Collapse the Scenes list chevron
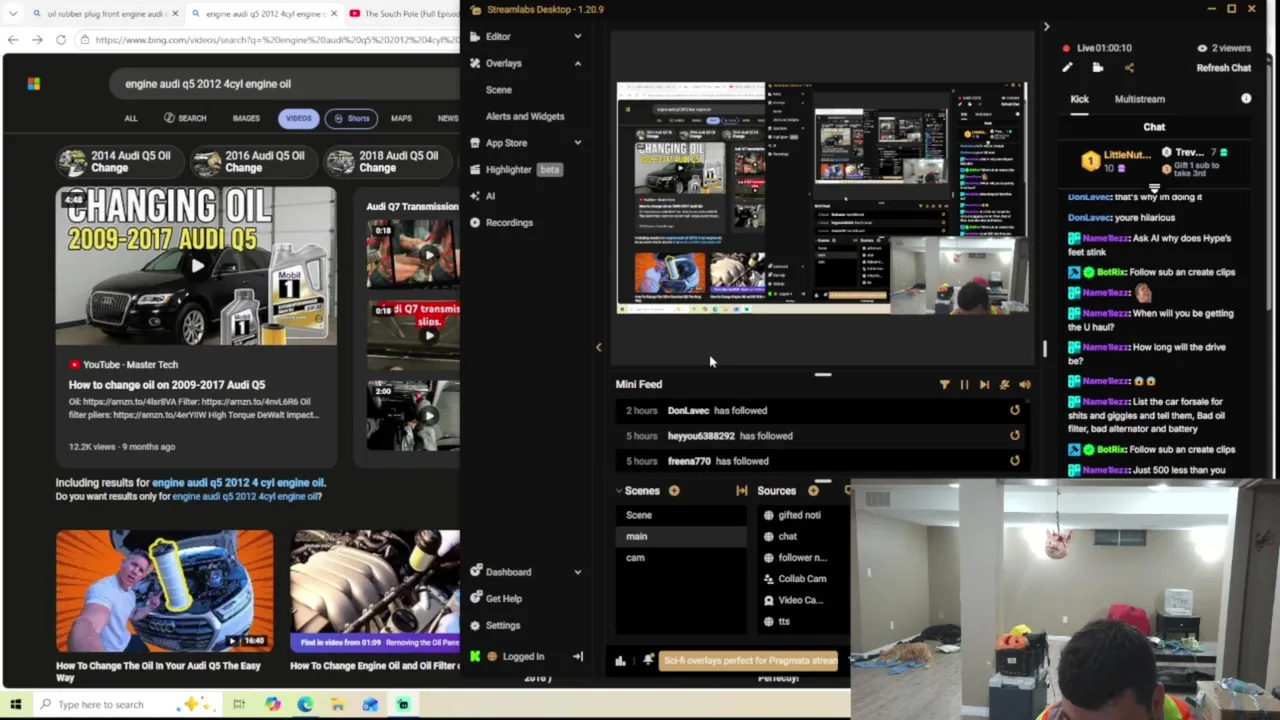 [x=619, y=491]
